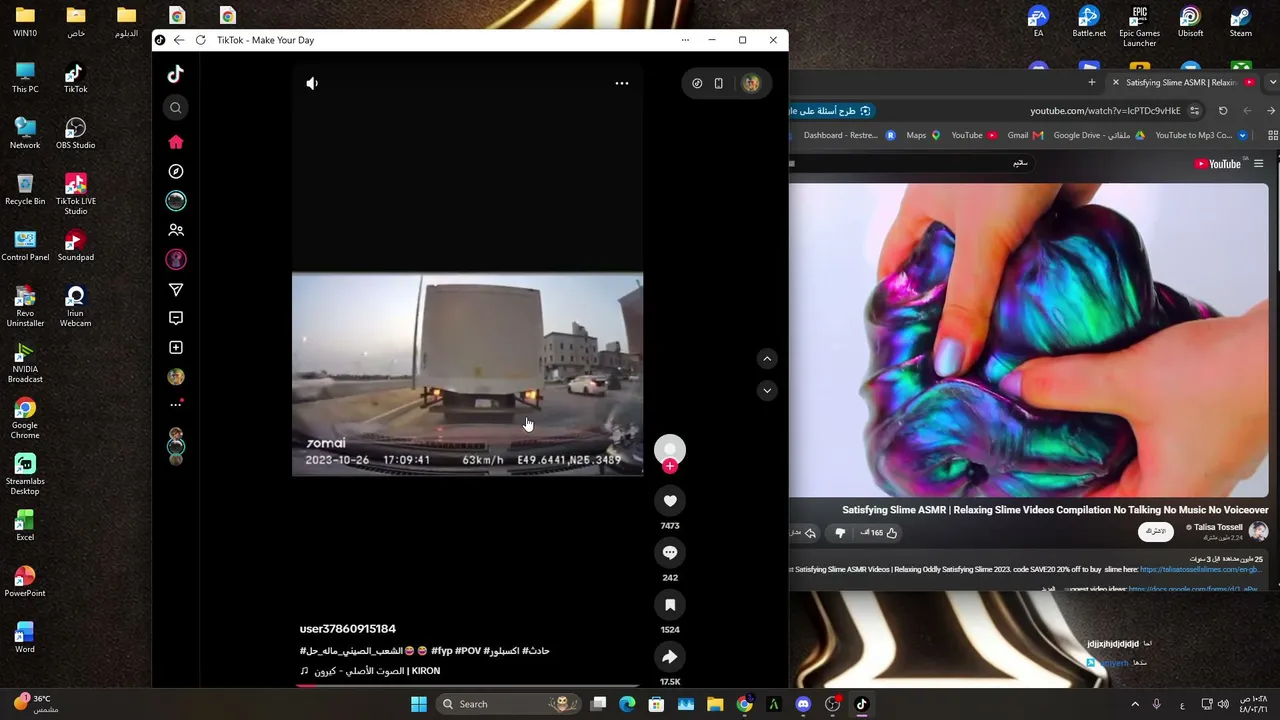Mute the TikTok video sound
This screenshot has width=1280, height=720.
[x=312, y=84]
